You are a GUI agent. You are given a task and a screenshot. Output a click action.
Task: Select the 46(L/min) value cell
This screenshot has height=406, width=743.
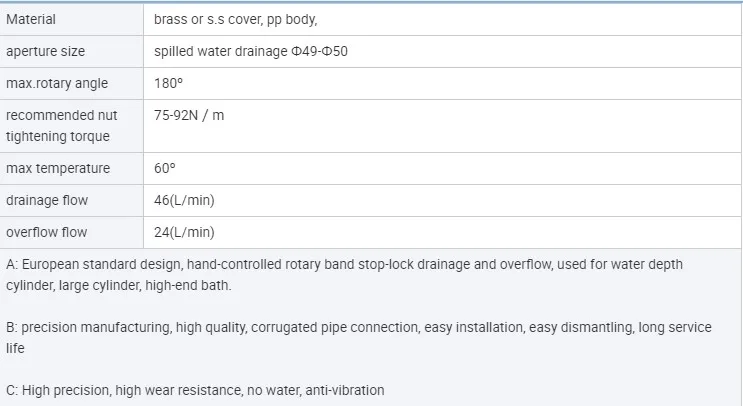184,200
